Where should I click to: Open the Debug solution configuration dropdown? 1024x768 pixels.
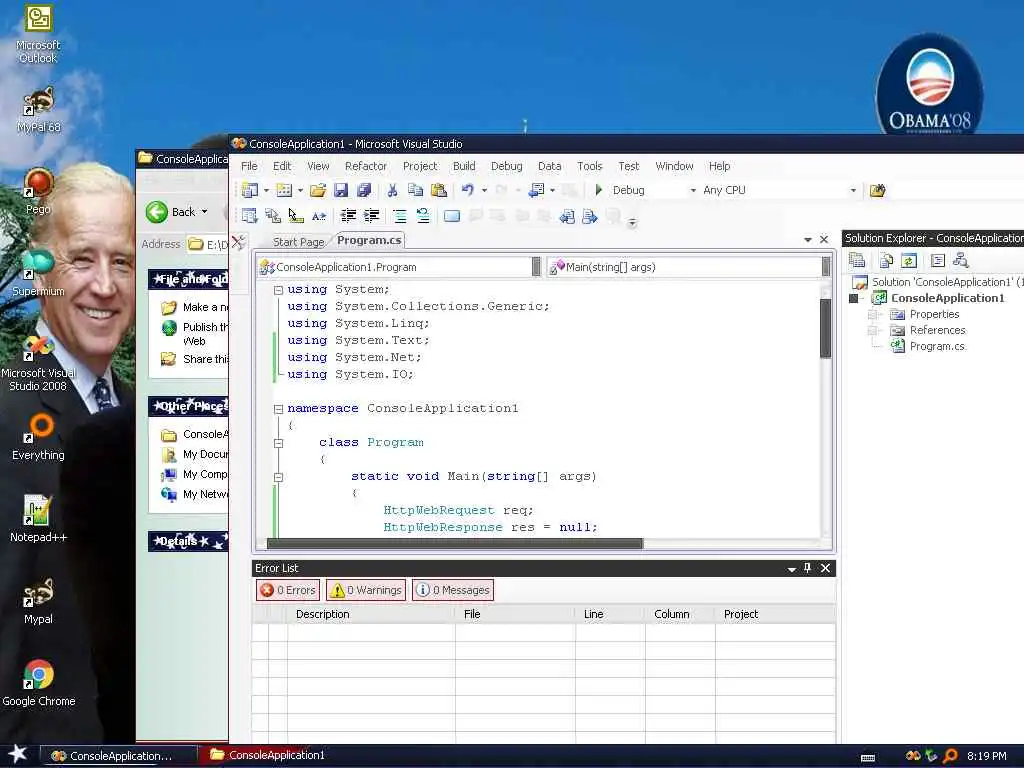(693, 190)
